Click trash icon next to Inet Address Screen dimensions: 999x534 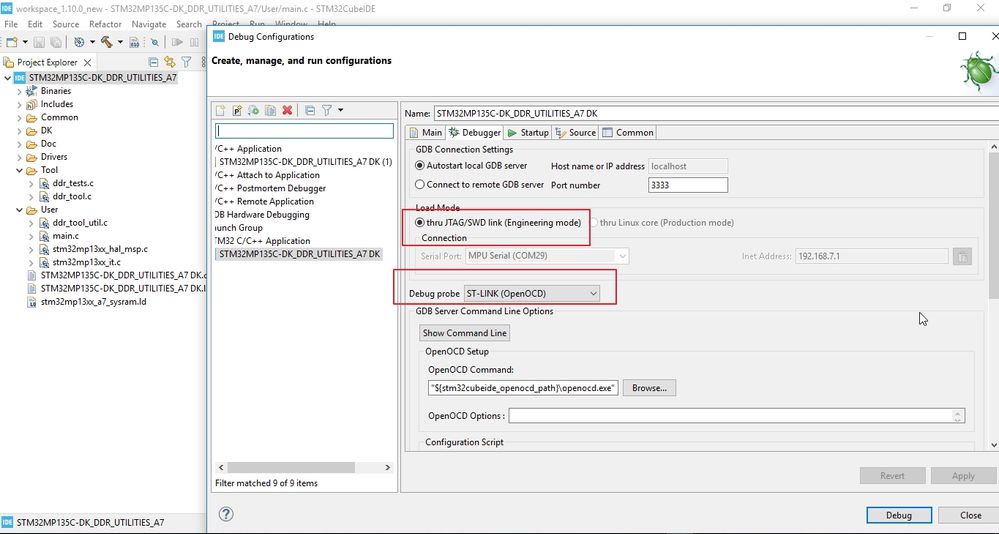[962, 256]
